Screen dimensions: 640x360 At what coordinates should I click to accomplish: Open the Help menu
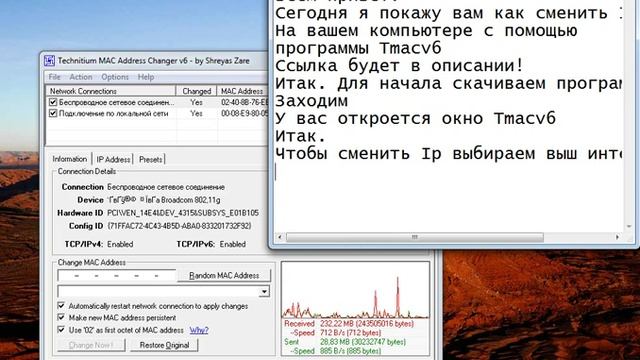(x=146, y=77)
